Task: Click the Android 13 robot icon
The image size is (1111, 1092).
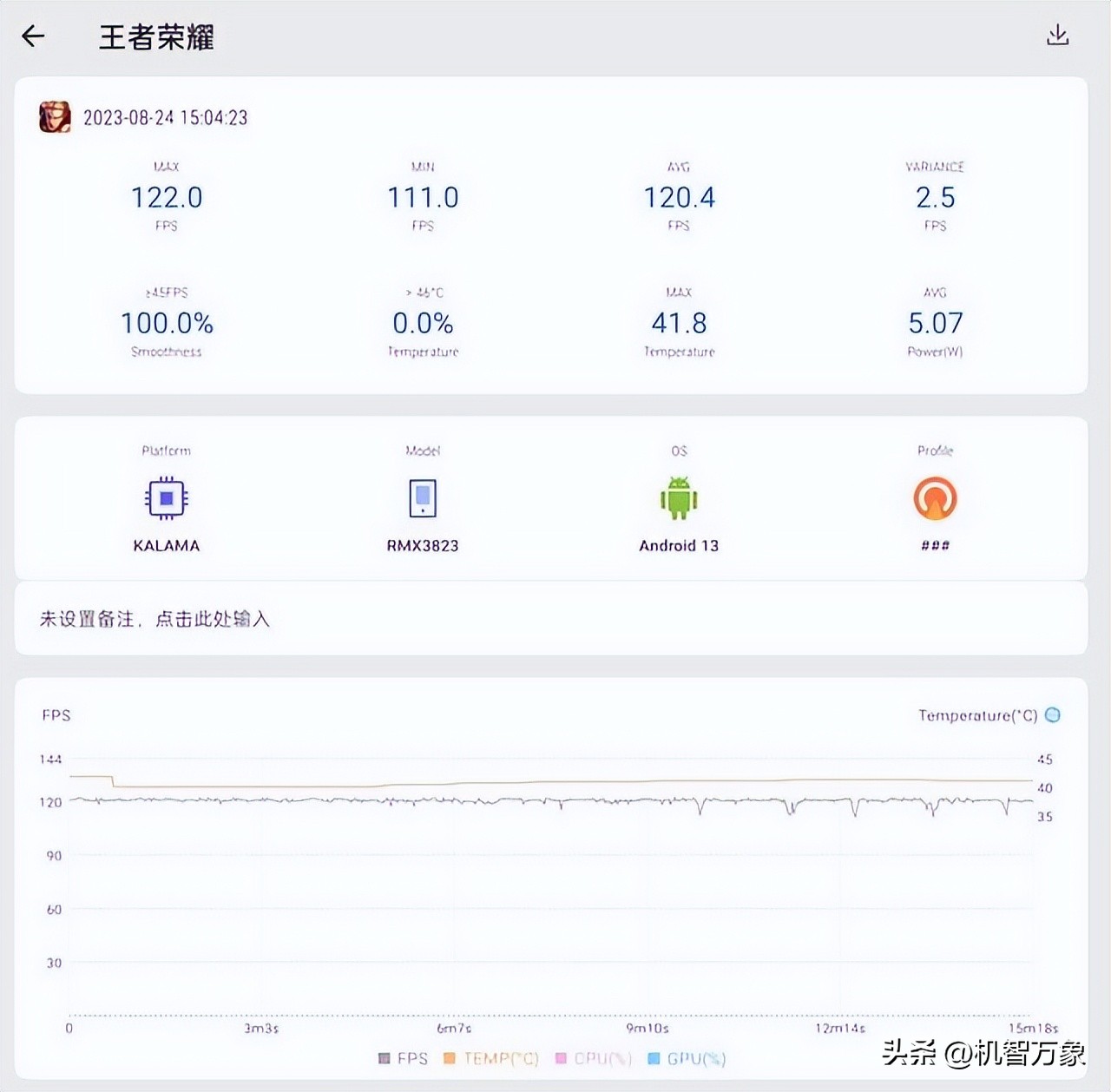Action: (679, 498)
